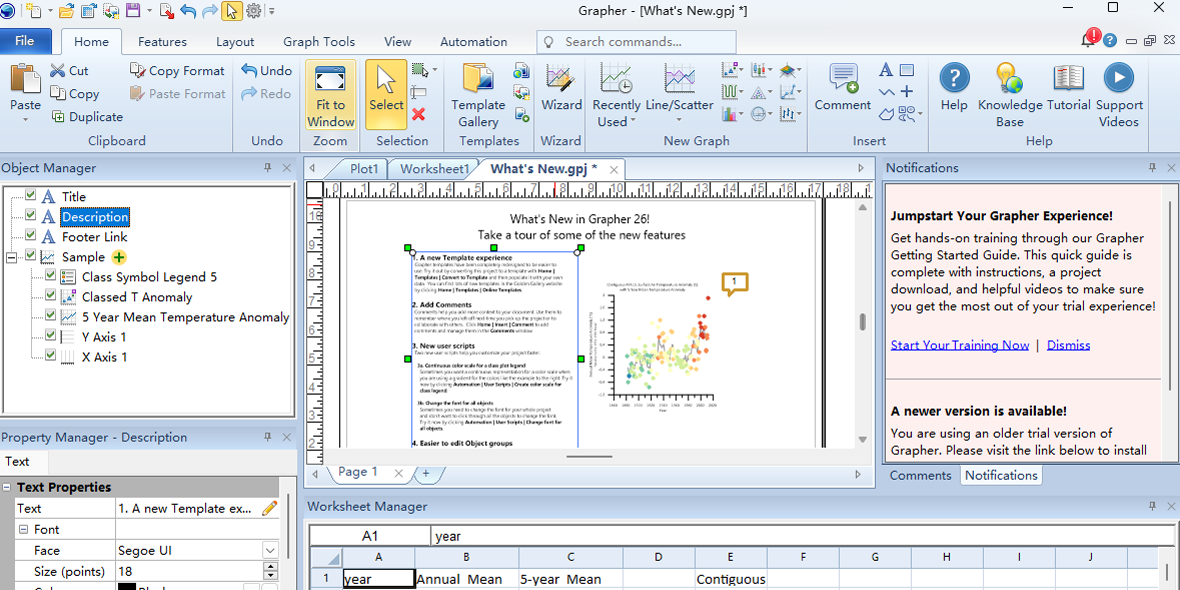Click the Copy Format tool

pyautogui.click(x=177, y=71)
